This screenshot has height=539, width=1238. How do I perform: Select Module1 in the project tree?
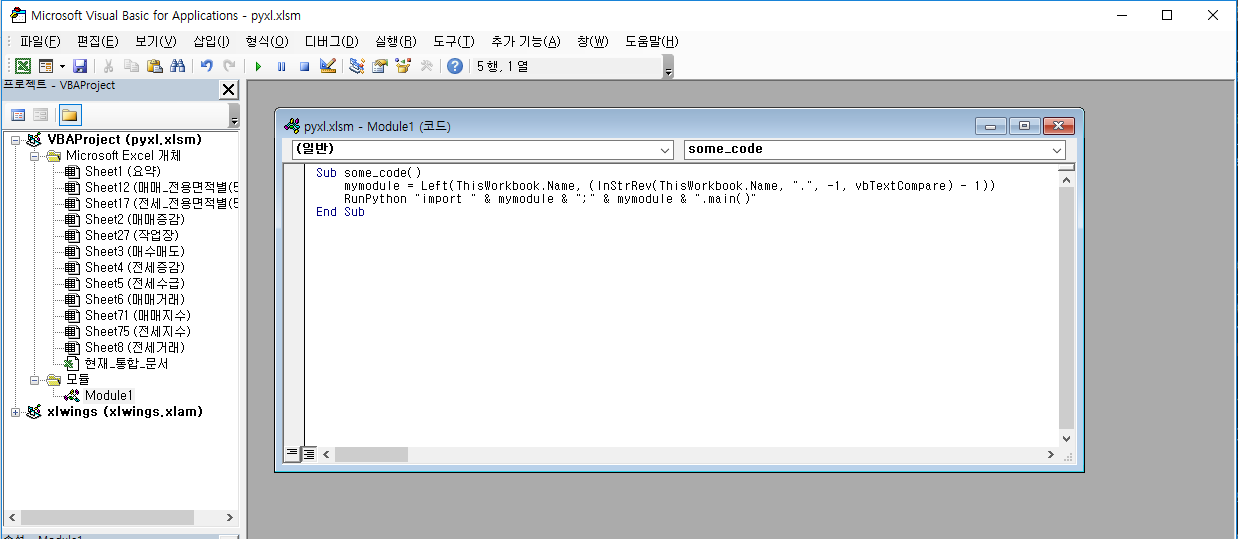pyautogui.click(x=108, y=396)
